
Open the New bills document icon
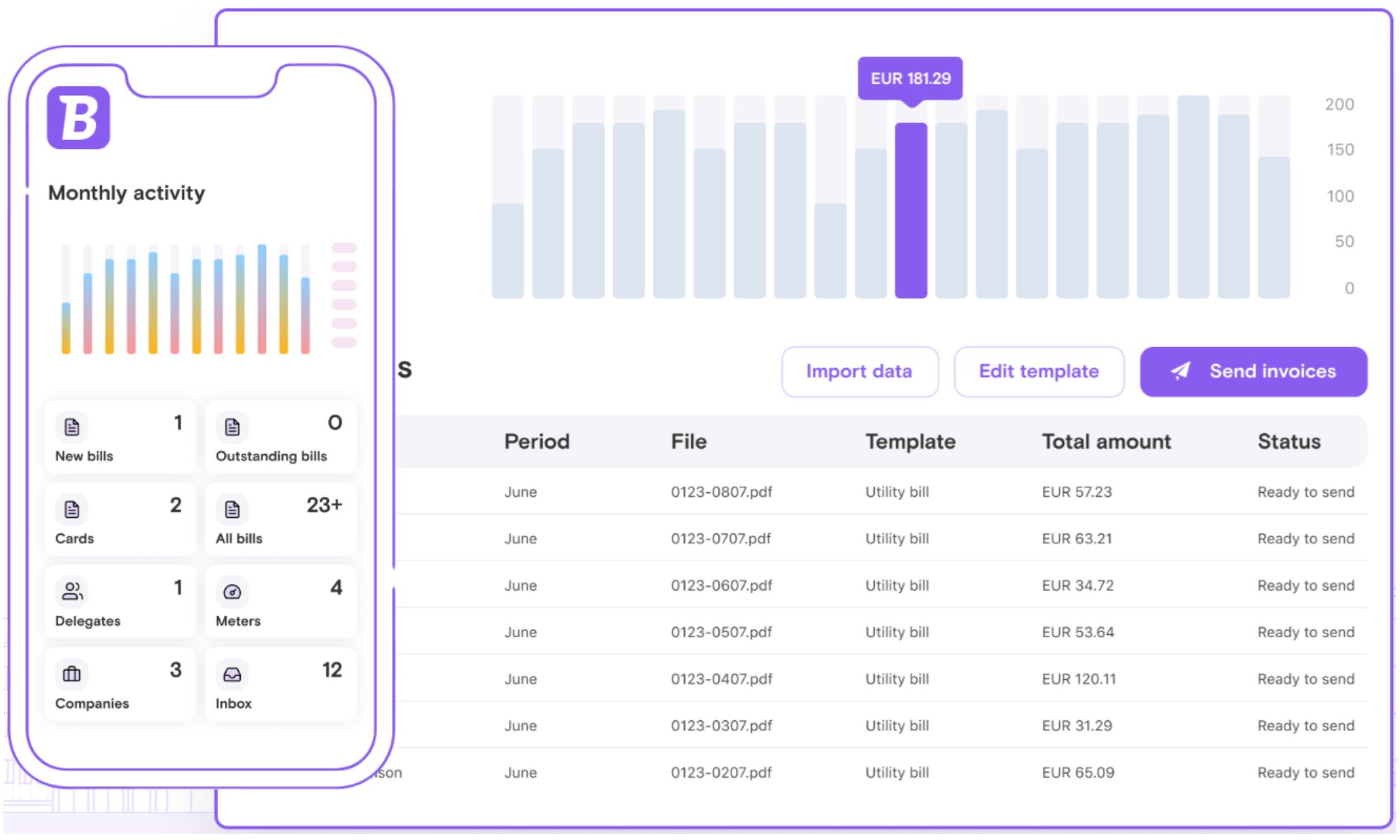tap(72, 426)
